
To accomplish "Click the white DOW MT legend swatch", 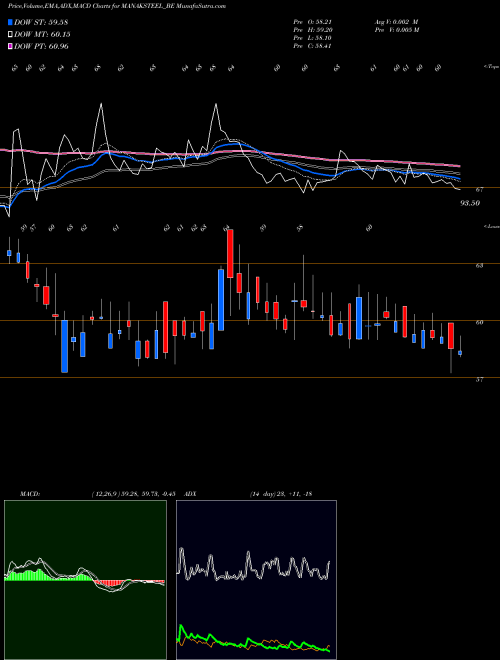I will click(10, 35).
